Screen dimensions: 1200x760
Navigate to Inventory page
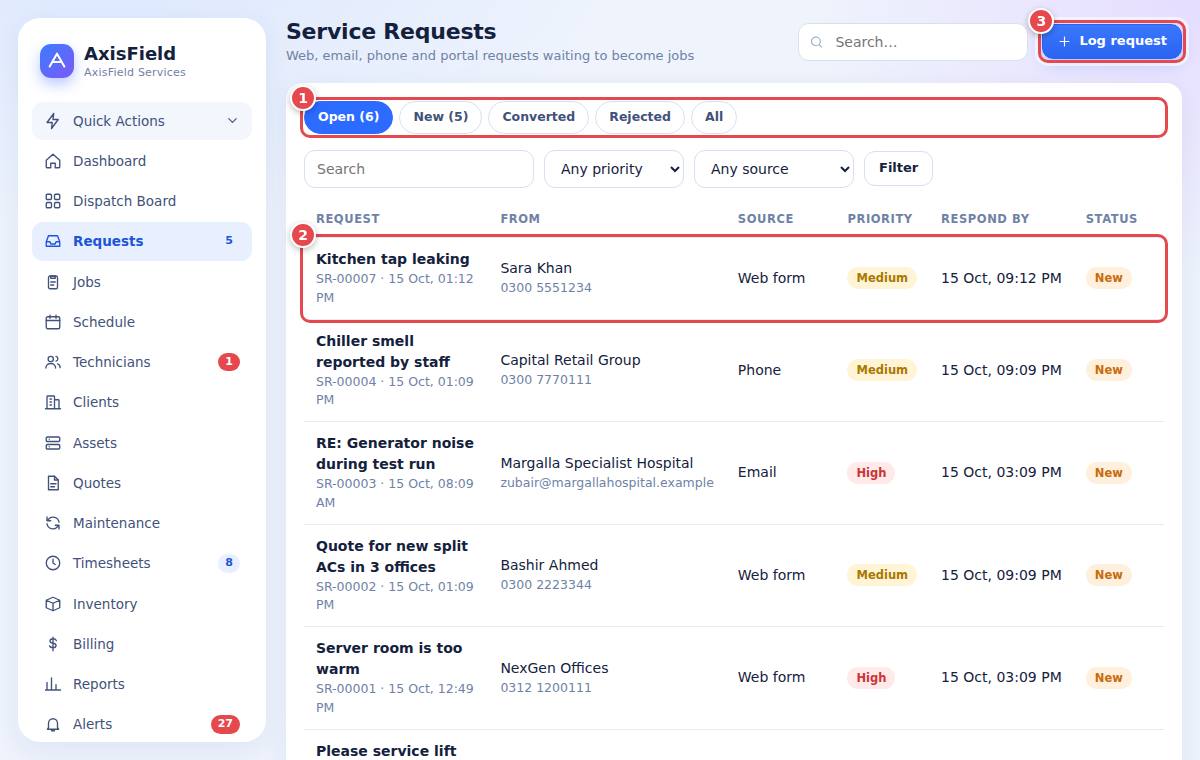142,604
